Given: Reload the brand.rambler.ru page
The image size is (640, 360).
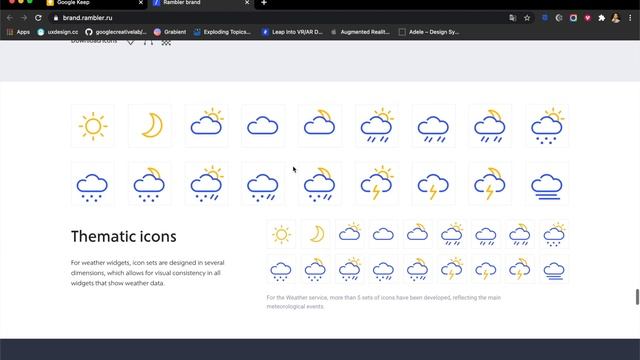Looking at the screenshot, I should pyautogui.click(x=38, y=18).
